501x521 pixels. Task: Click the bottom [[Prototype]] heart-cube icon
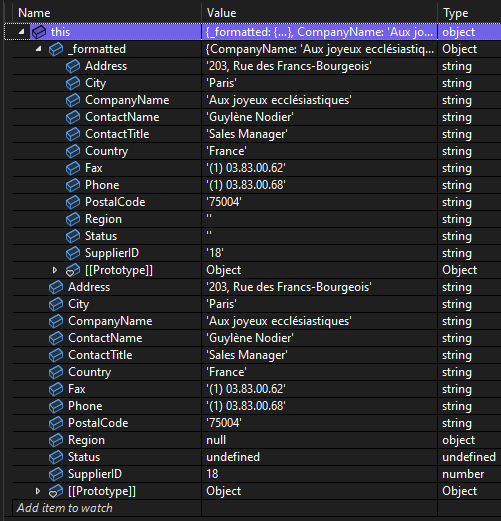[x=56, y=491]
